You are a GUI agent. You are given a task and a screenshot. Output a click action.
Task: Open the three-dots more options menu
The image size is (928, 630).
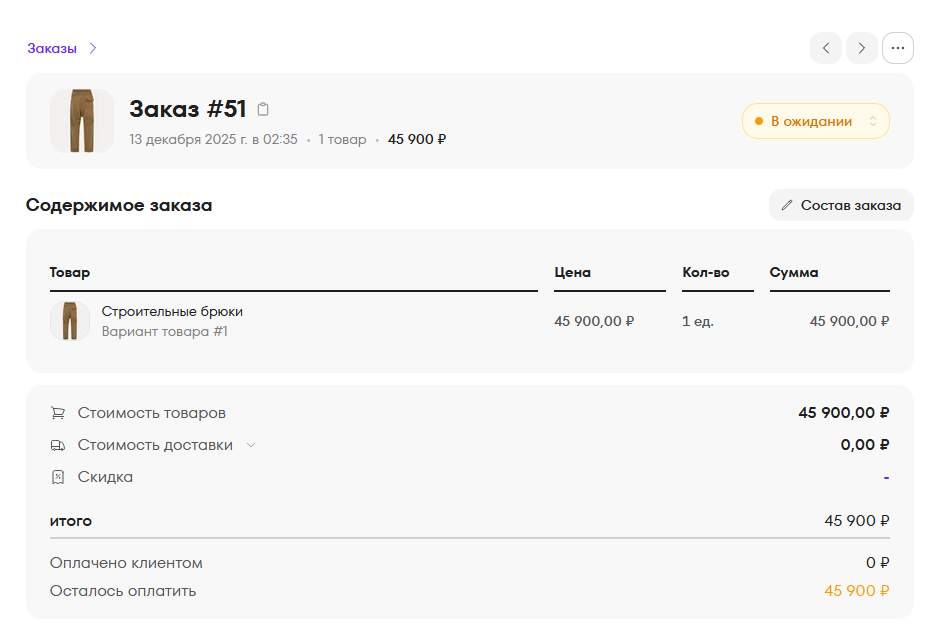[897, 48]
